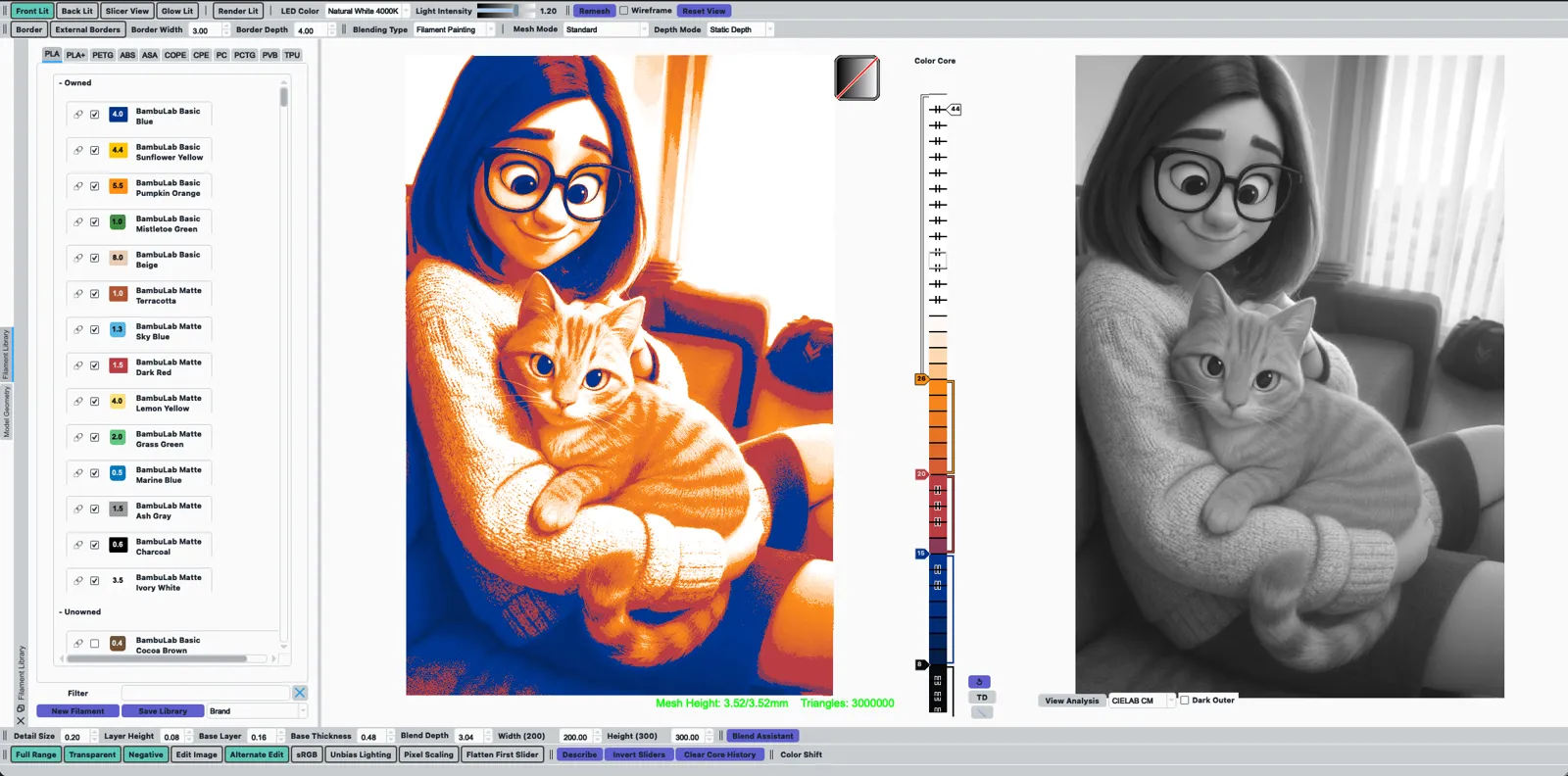Screen dimensions: 1568x776
Task: Click the link icon beside Pumpkin Orange filament
Action: [x=78, y=186]
